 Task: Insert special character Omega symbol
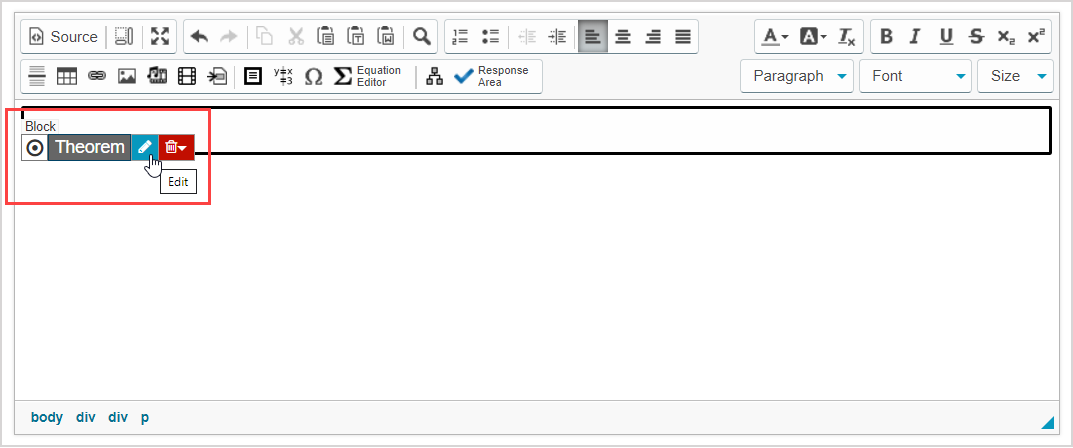[x=313, y=76]
